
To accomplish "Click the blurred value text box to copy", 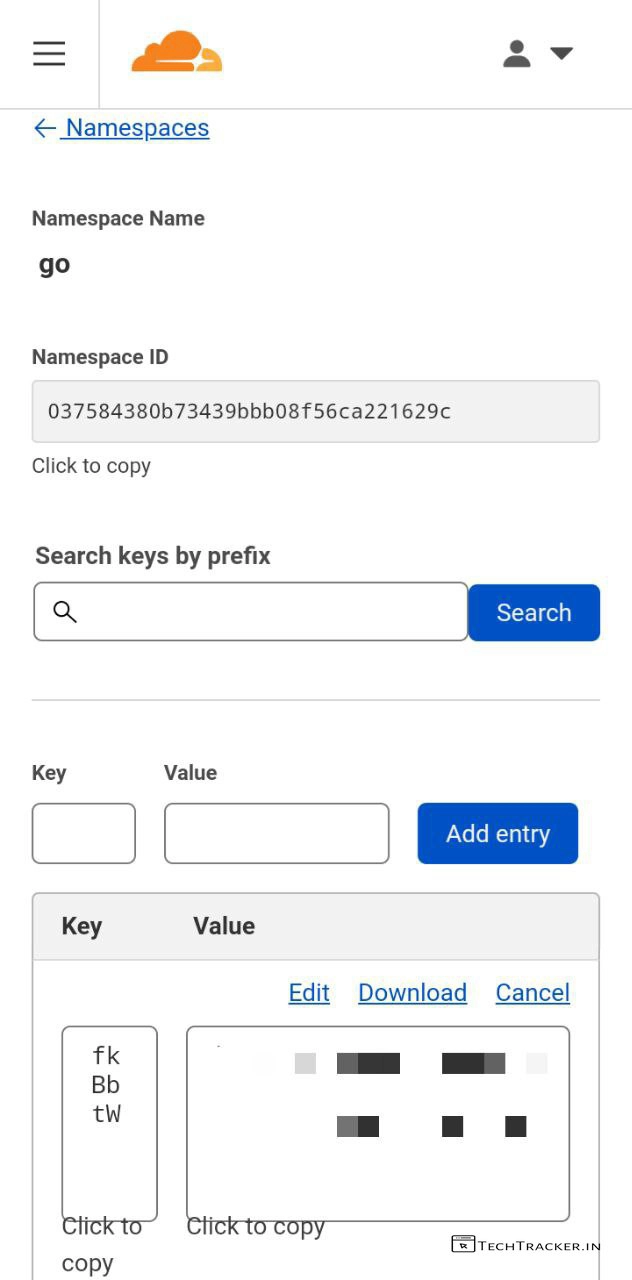I will point(378,1122).
